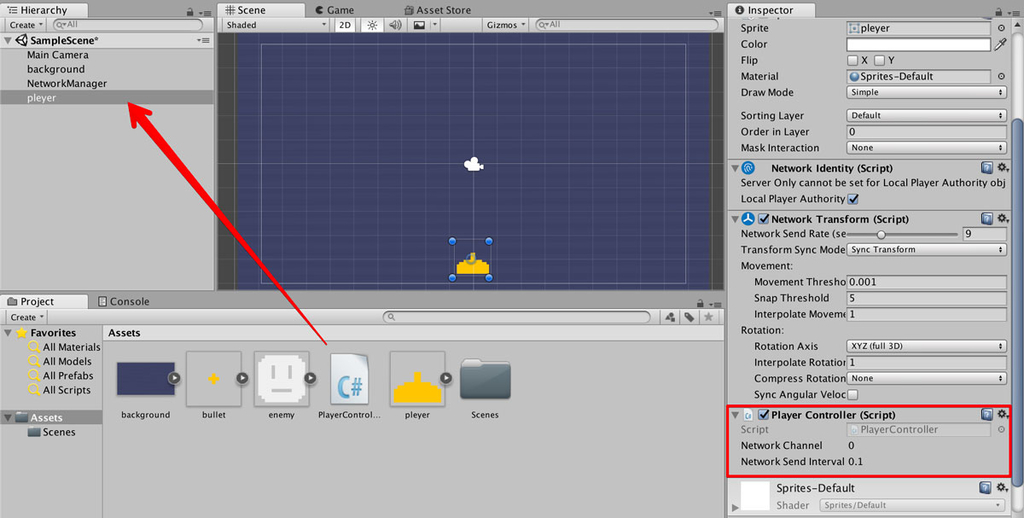
Task: Open Material object picker circle
Action: point(1001,76)
